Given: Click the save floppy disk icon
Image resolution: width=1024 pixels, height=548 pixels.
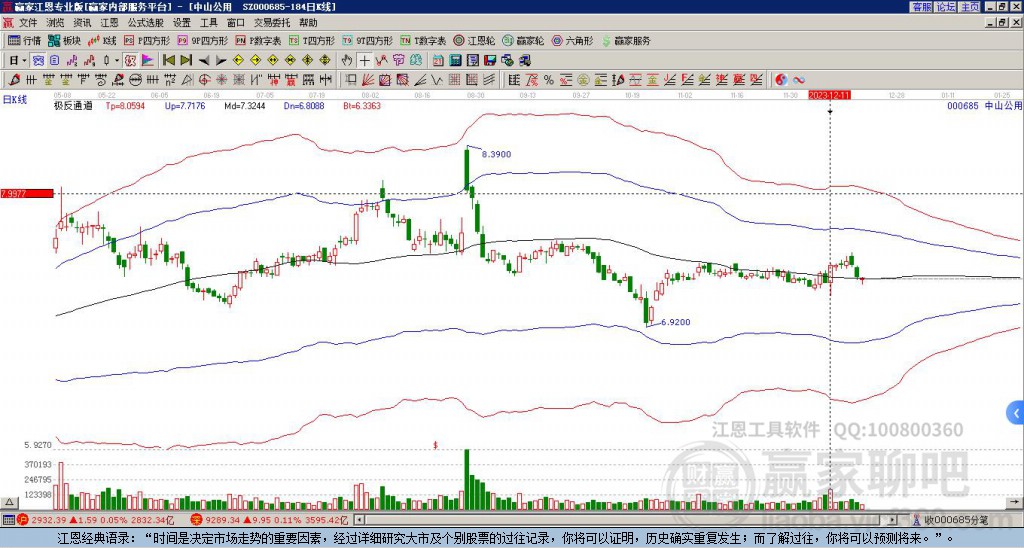Looking at the screenshot, I should (490, 61).
